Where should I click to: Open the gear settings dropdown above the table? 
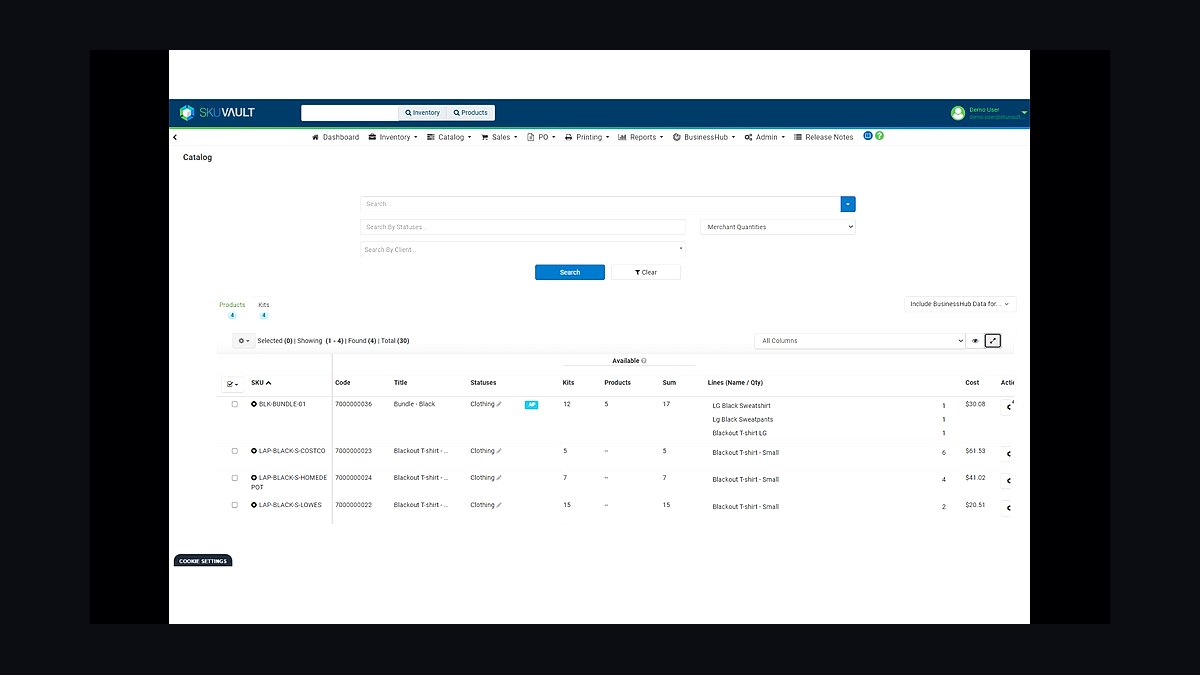[243, 341]
